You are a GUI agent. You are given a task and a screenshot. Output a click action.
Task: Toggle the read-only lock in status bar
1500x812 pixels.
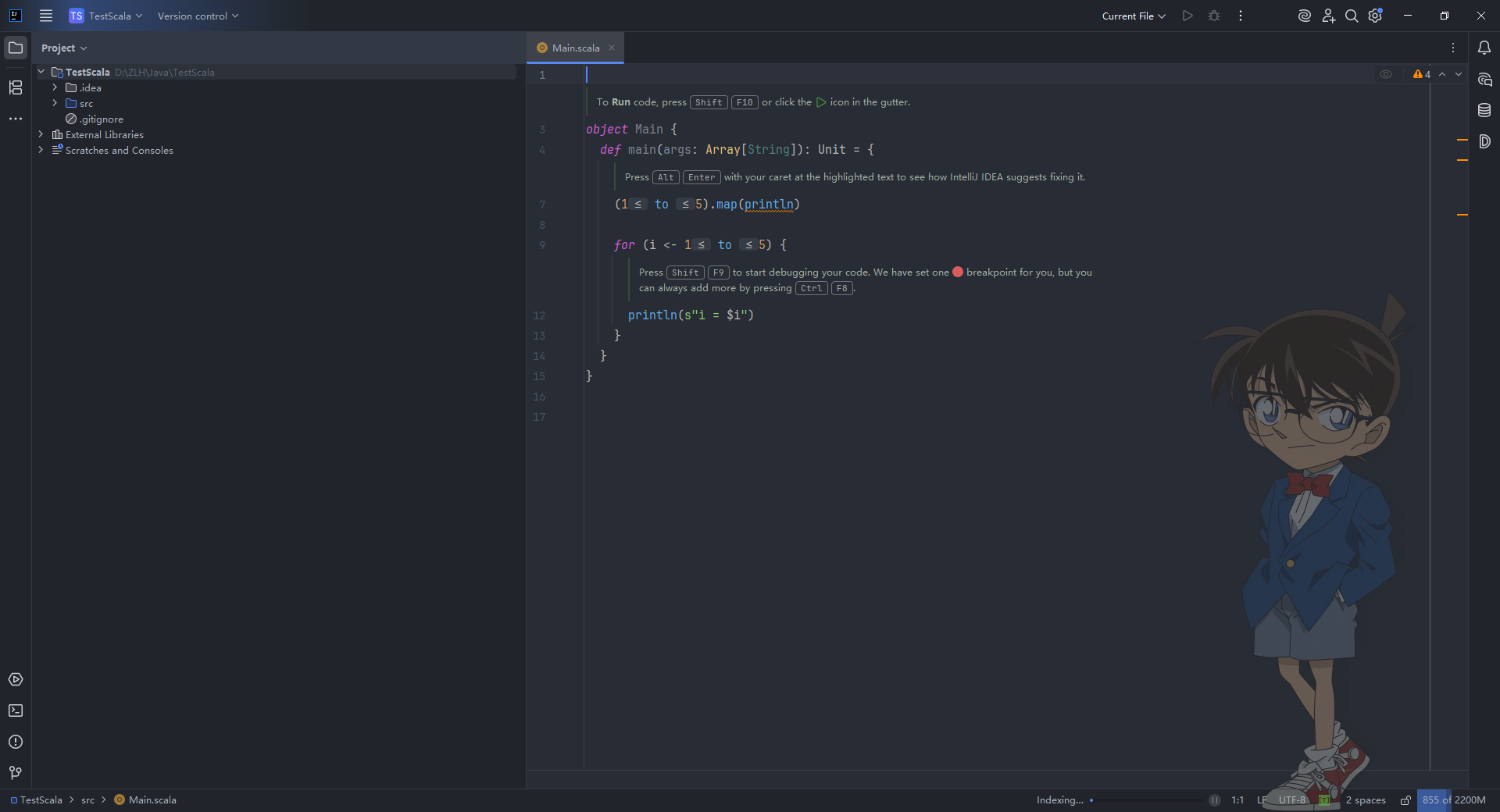(1405, 800)
